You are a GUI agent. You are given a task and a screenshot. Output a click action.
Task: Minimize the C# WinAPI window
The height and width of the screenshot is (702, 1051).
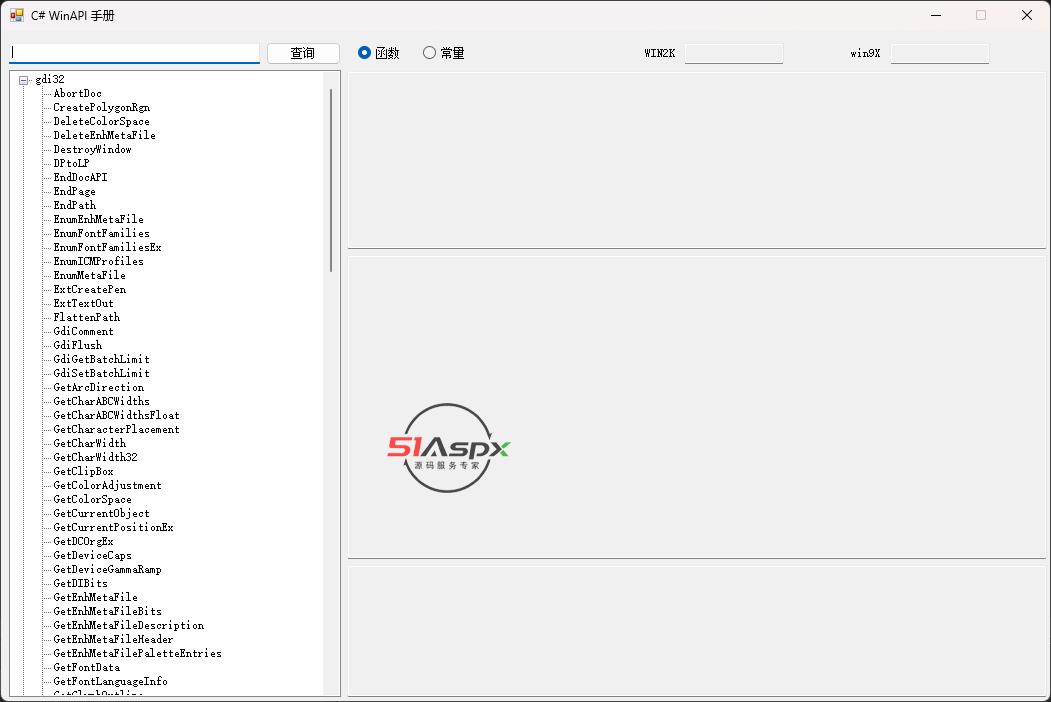coord(936,15)
